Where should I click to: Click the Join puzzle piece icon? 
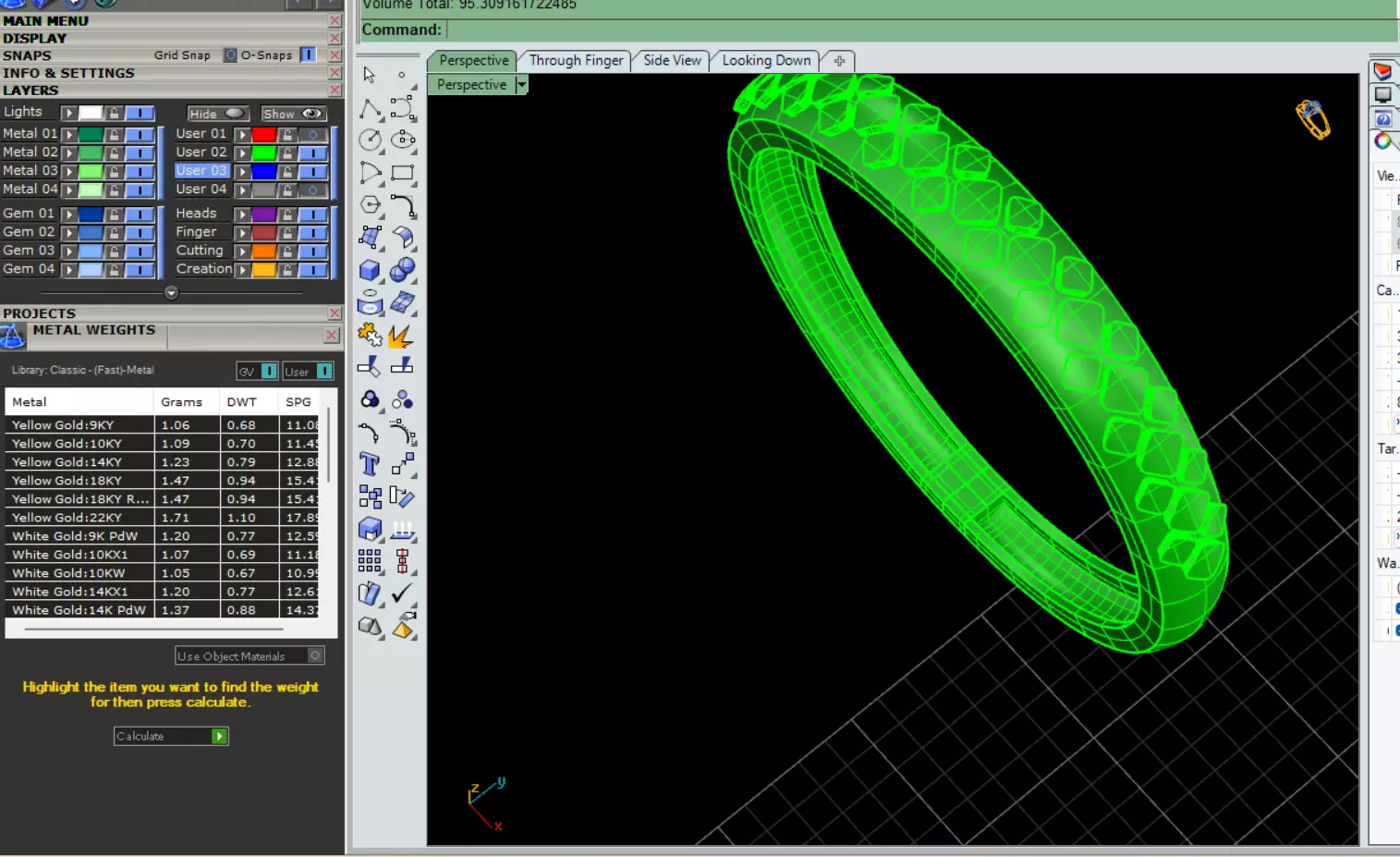370,335
